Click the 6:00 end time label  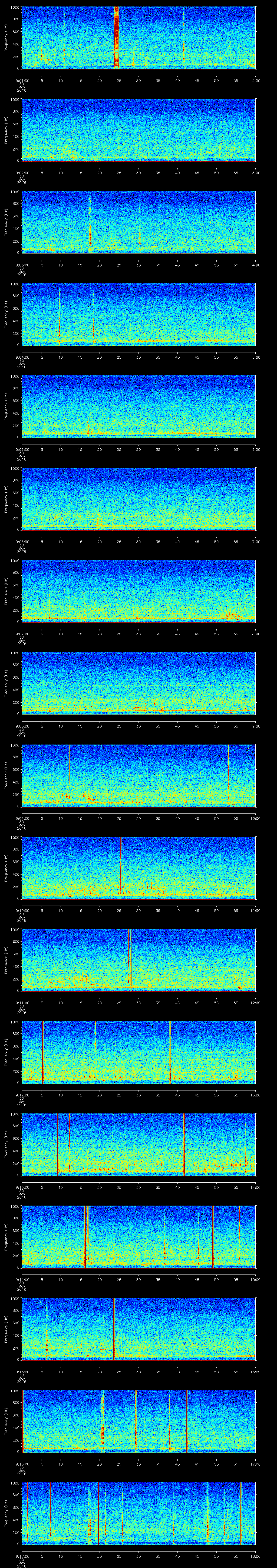[x=256, y=449]
